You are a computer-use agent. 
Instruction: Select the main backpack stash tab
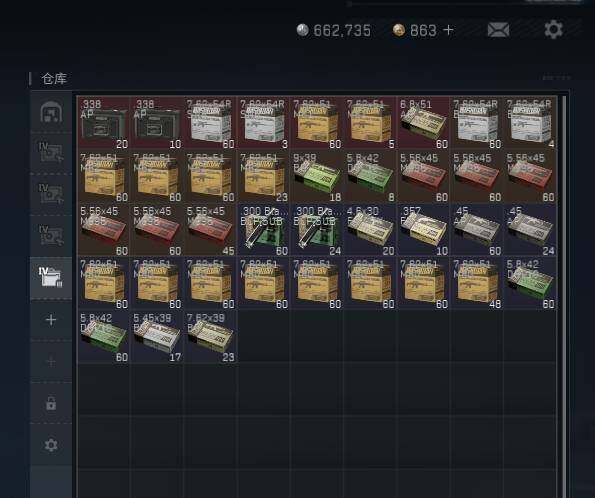click(51, 112)
